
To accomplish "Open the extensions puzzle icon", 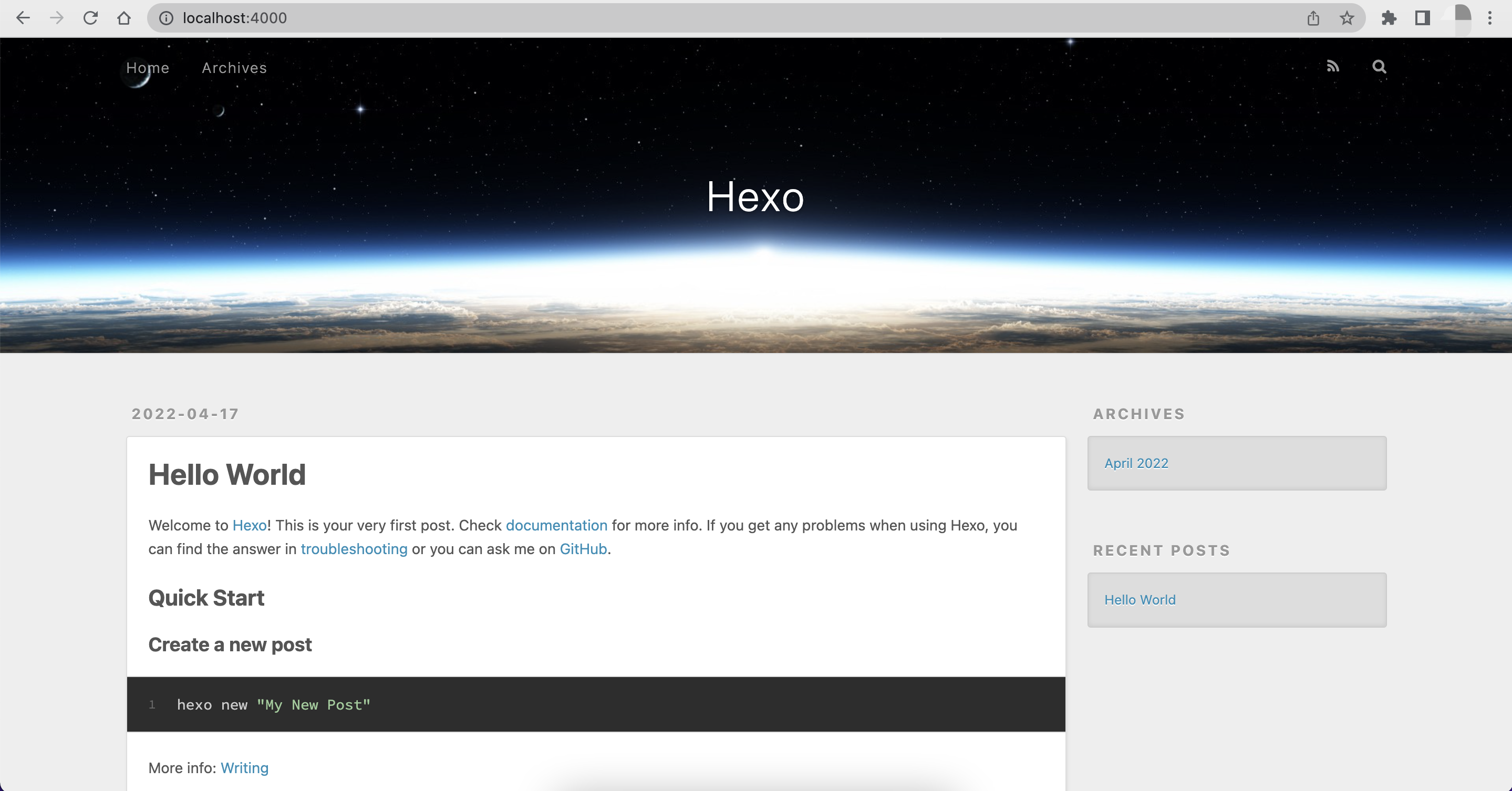I will [x=1389, y=18].
